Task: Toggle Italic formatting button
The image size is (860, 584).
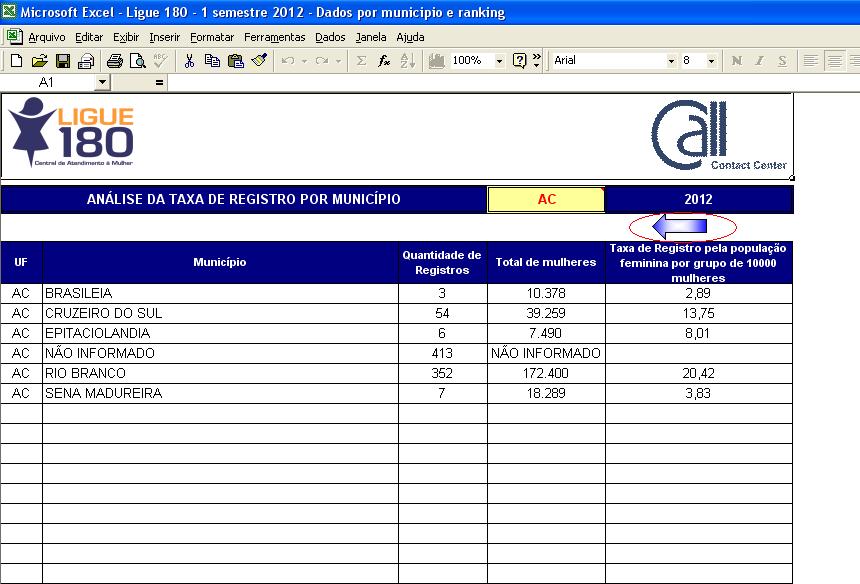Action: tap(760, 61)
